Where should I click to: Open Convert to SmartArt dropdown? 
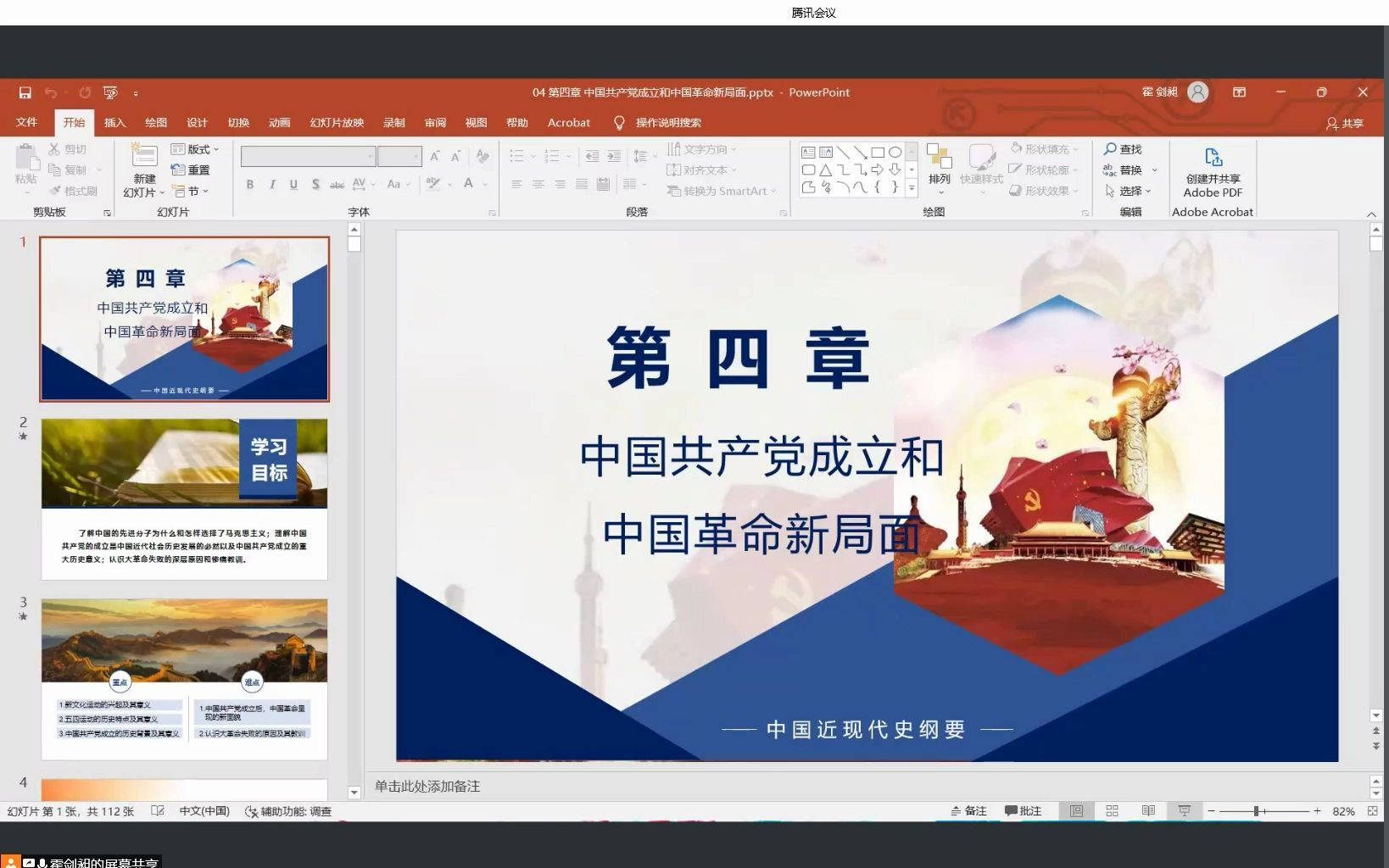722,191
